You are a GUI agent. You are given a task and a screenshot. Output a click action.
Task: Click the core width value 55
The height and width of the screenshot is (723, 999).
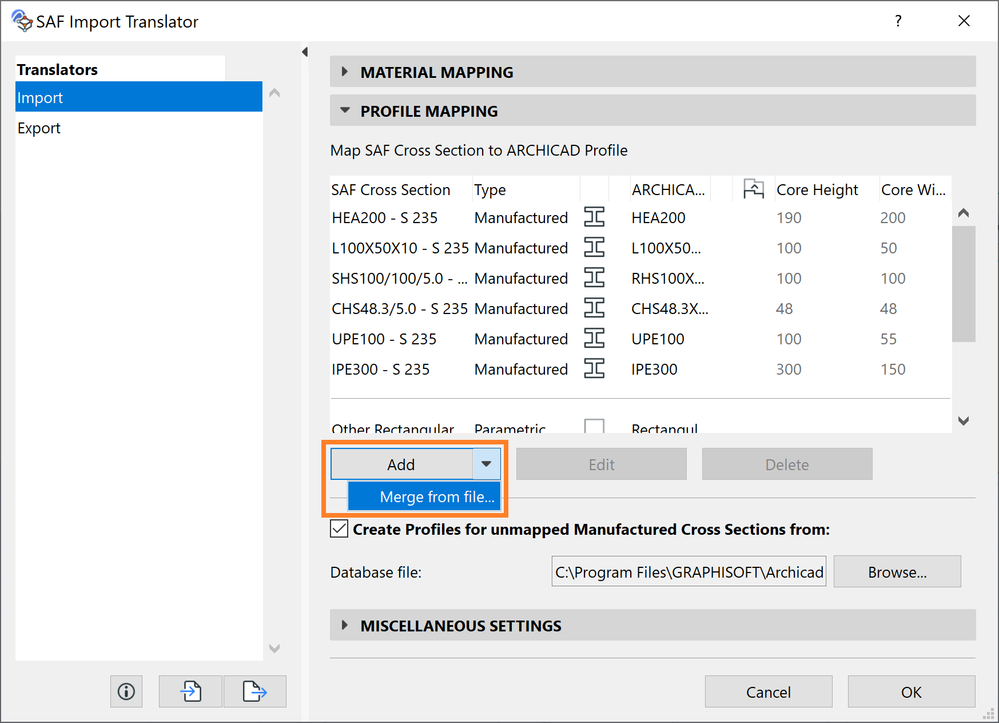888,338
